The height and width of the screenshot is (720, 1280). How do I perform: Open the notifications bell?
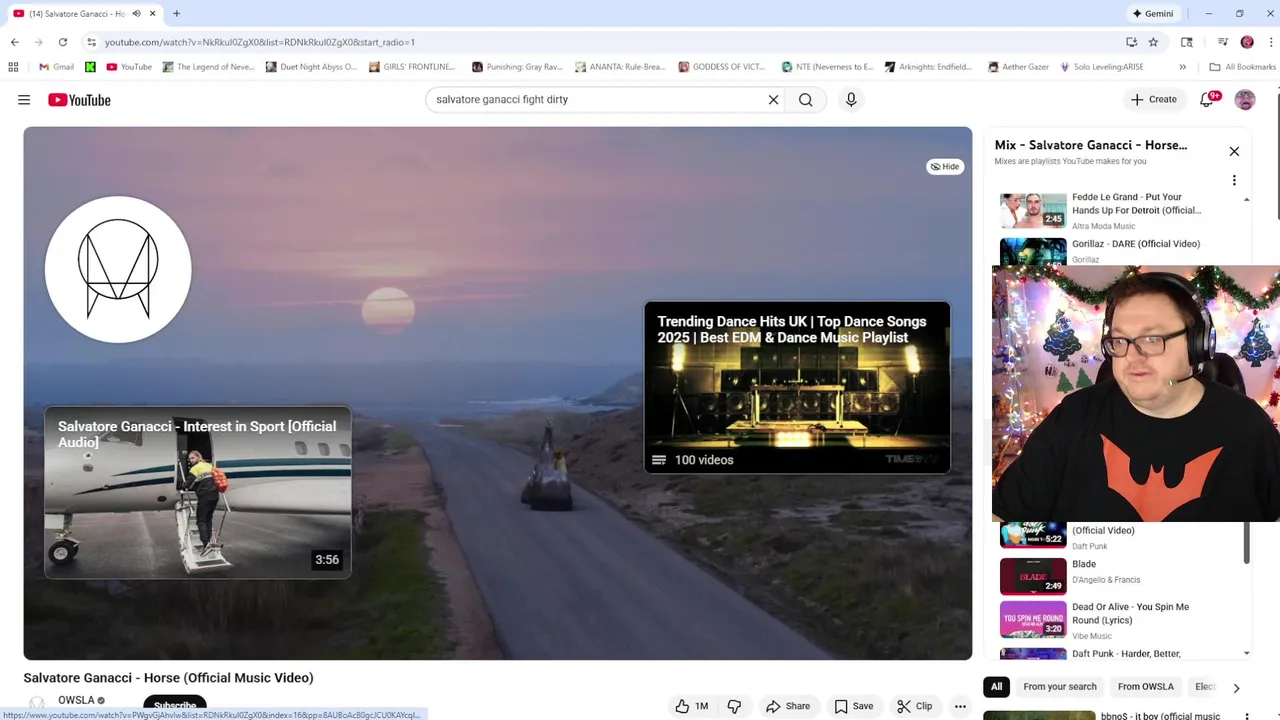(1207, 100)
